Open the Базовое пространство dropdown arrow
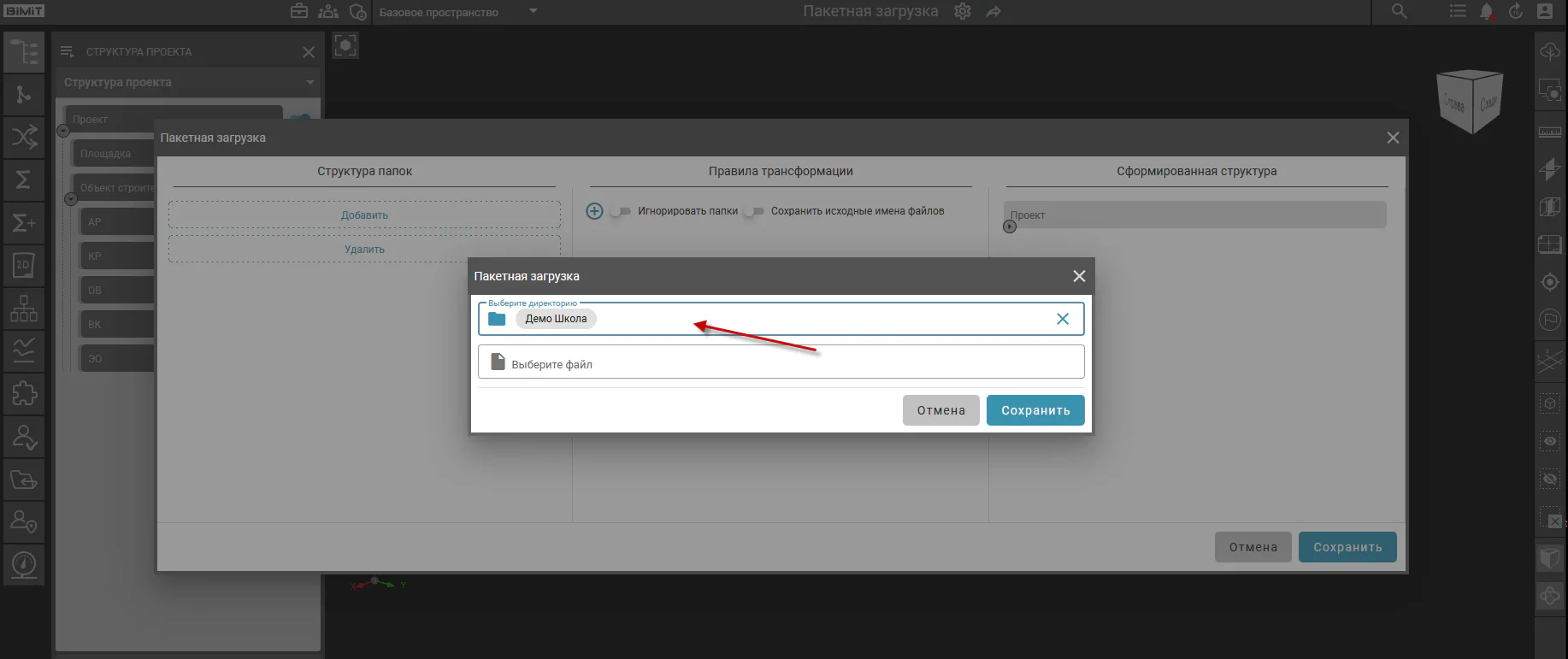The height and width of the screenshot is (659, 1568). [533, 12]
